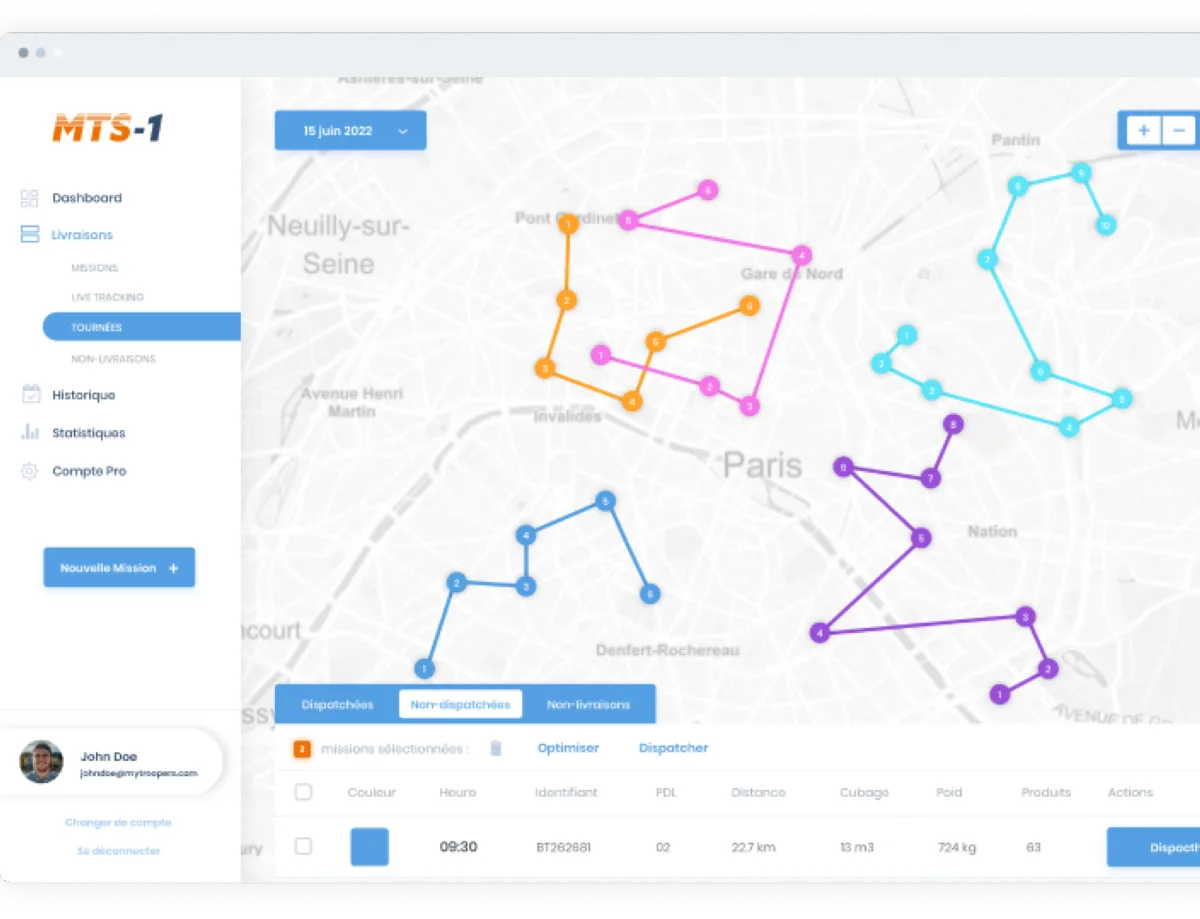Click the Dispatcher button in row BT262681
This screenshot has height=919, width=1200.
point(1153,847)
